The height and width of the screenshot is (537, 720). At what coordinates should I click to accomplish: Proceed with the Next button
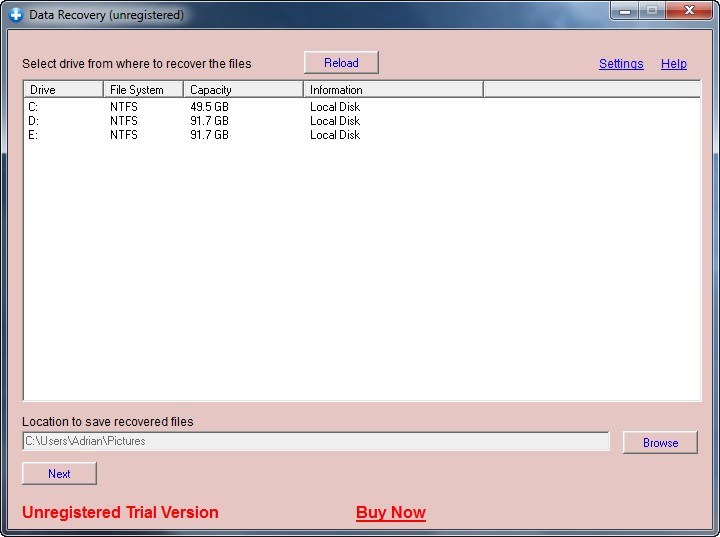point(59,474)
